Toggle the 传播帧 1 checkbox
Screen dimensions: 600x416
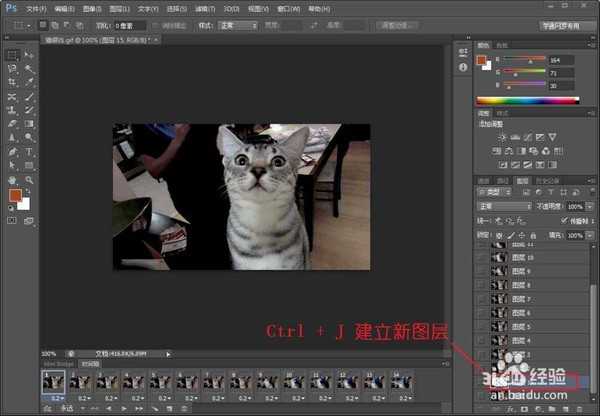click(565, 220)
